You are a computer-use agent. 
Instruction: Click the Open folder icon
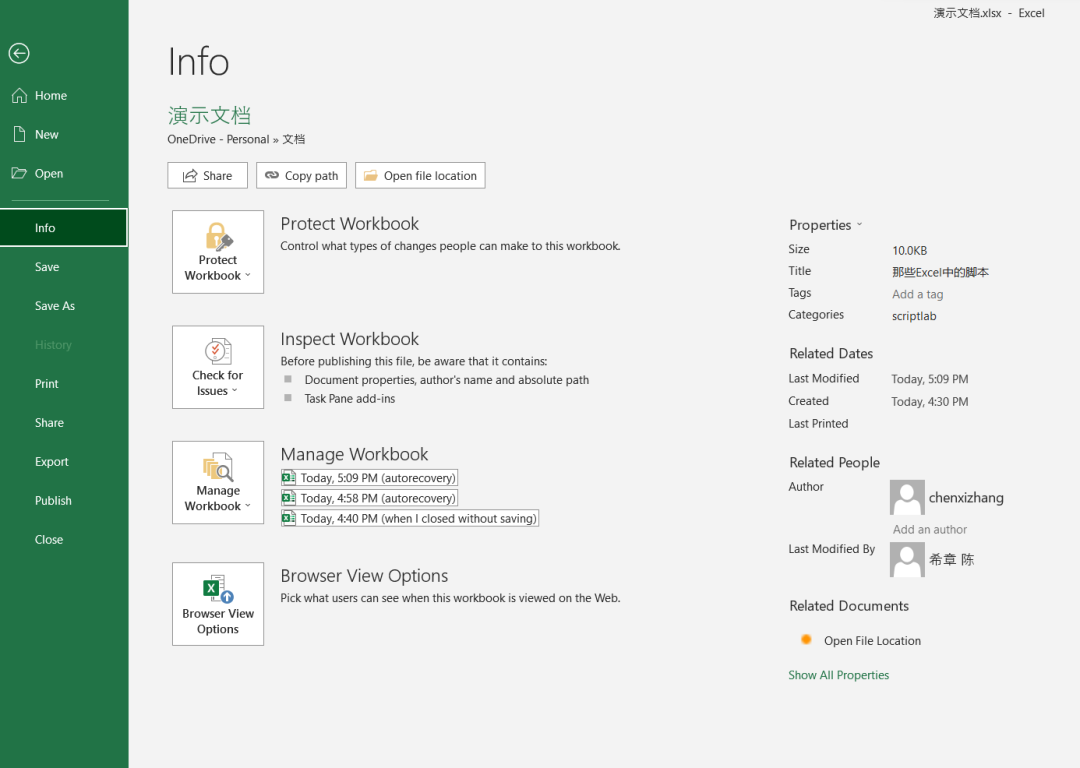click(x=19, y=174)
